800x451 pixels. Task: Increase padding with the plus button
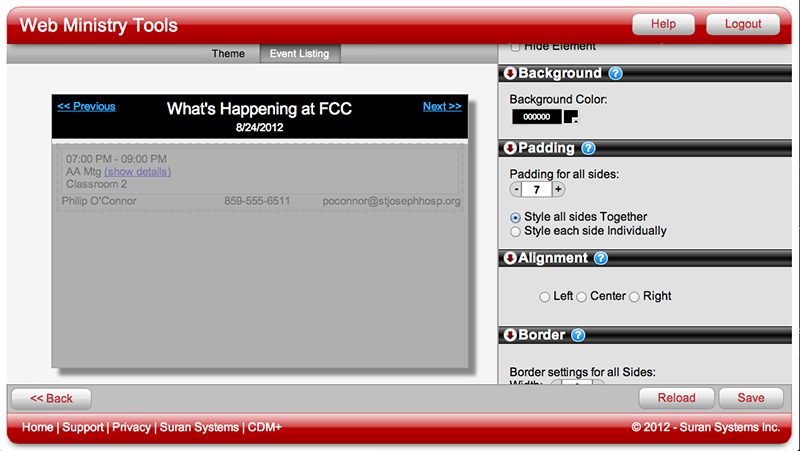pyautogui.click(x=558, y=190)
